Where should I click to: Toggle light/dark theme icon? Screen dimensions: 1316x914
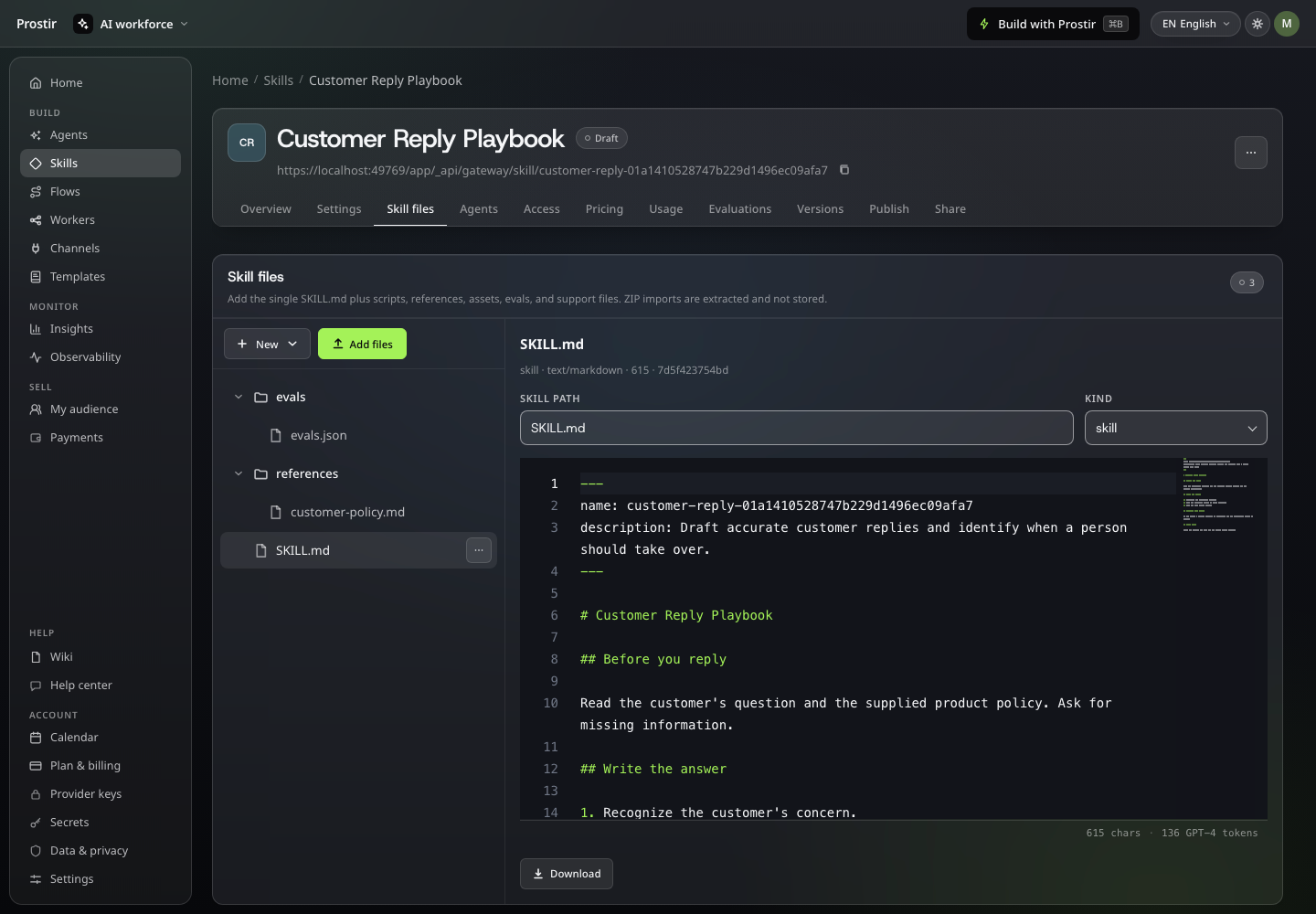click(x=1258, y=24)
